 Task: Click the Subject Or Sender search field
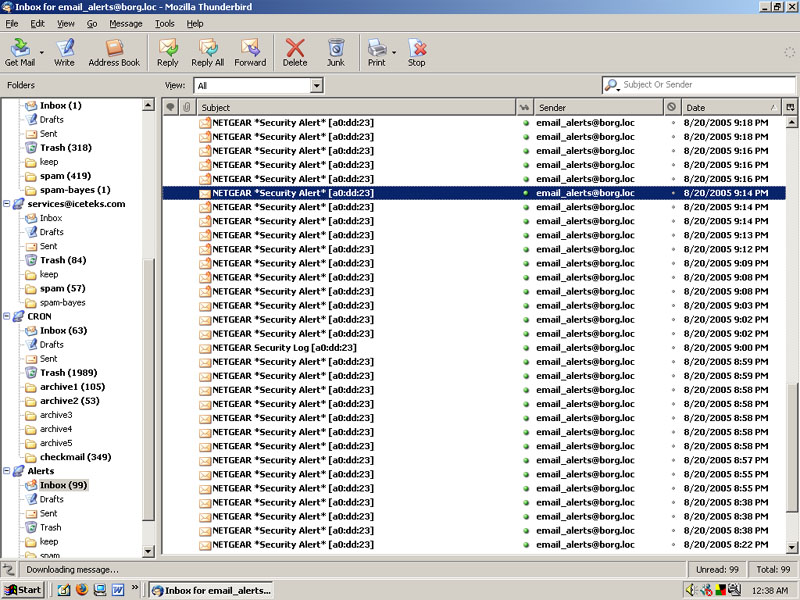(x=699, y=85)
